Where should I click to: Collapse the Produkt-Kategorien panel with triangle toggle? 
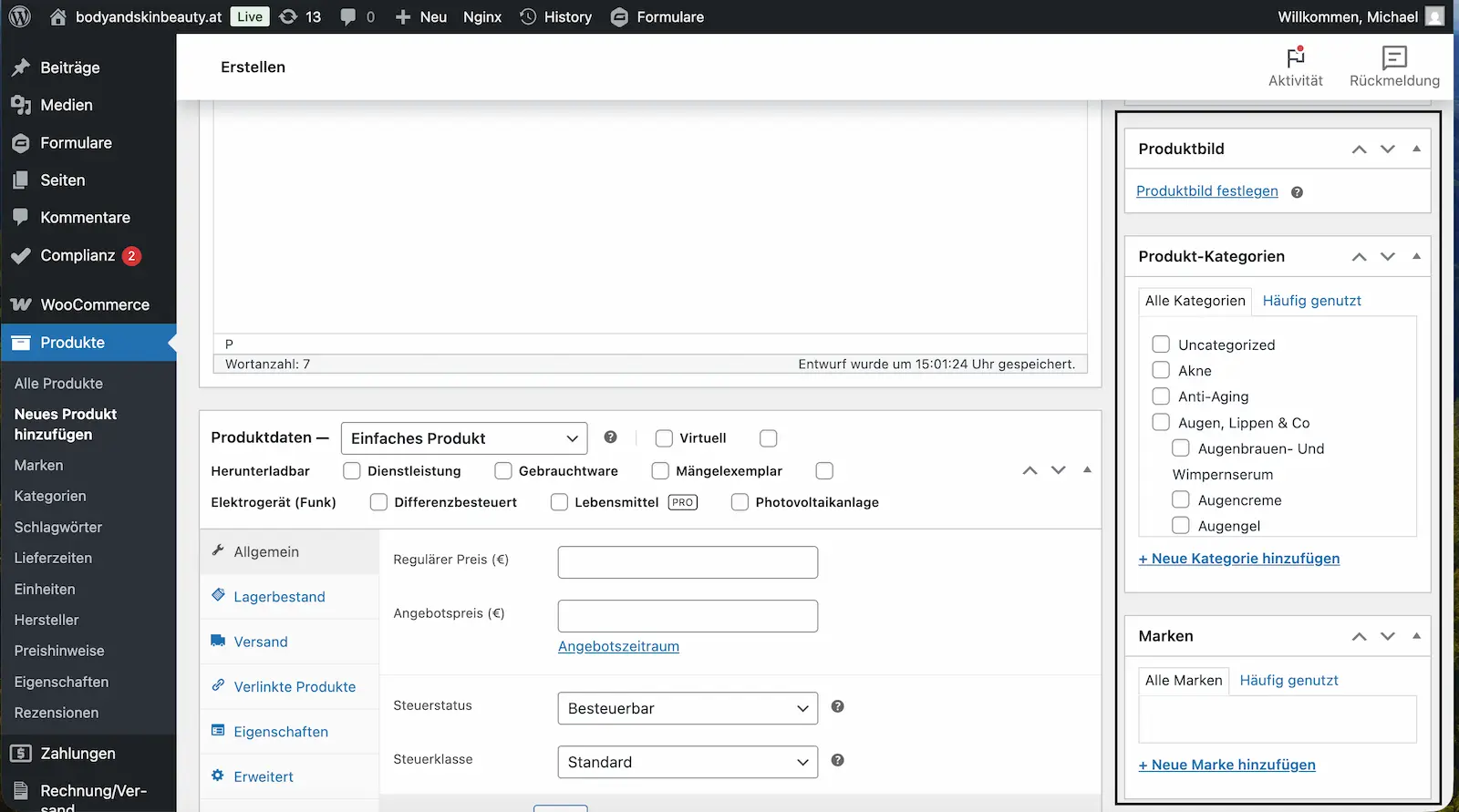point(1416,256)
